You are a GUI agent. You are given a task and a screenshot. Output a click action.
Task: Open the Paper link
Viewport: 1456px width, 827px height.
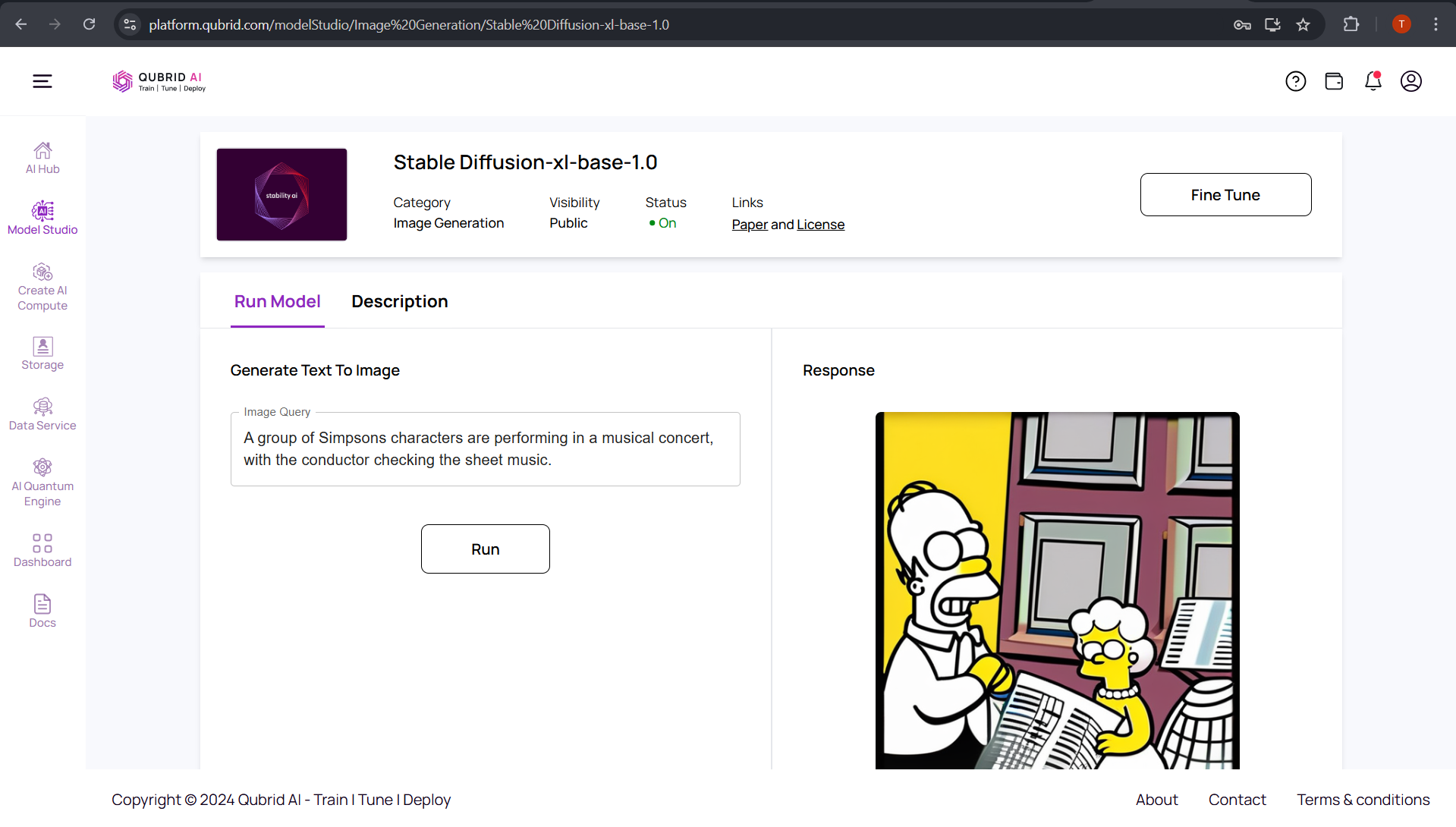(x=750, y=225)
